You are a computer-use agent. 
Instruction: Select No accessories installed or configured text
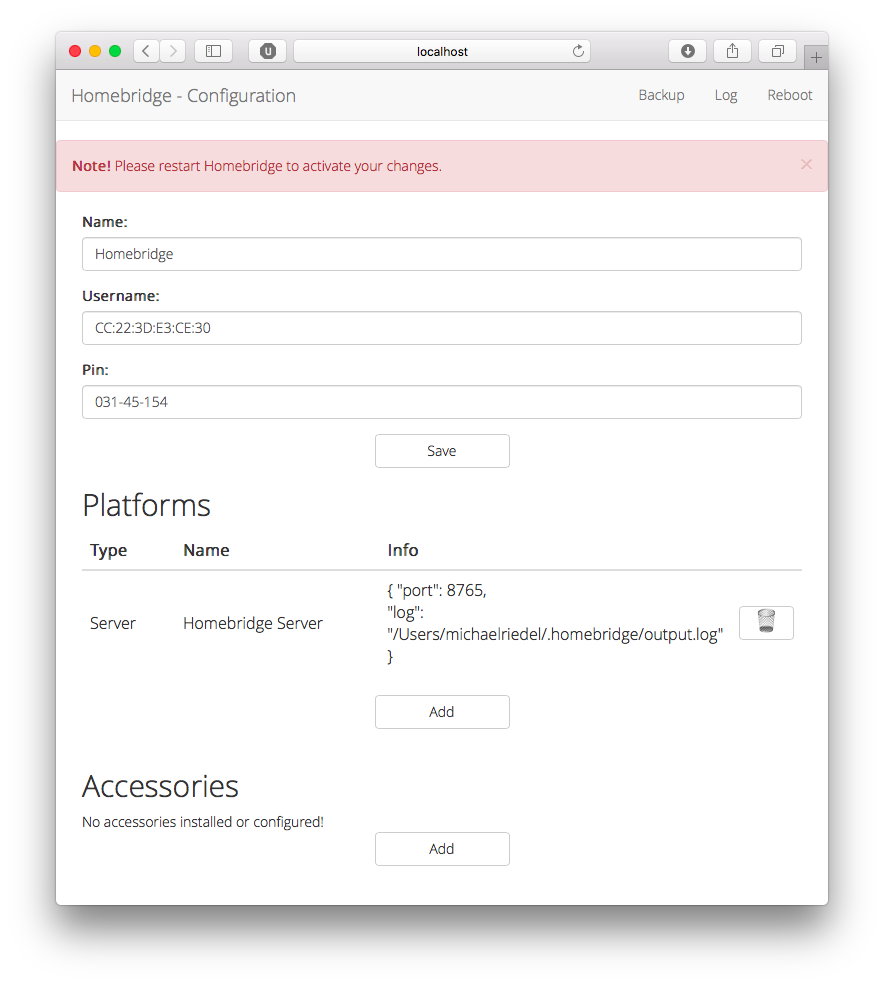point(203,822)
